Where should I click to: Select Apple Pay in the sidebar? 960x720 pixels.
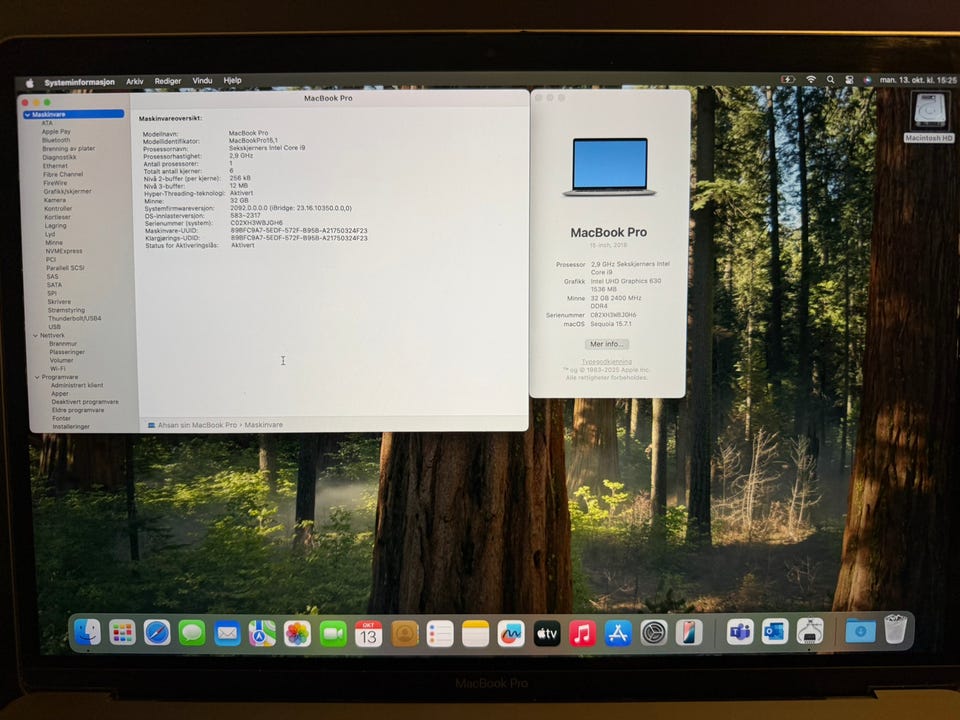[56, 132]
